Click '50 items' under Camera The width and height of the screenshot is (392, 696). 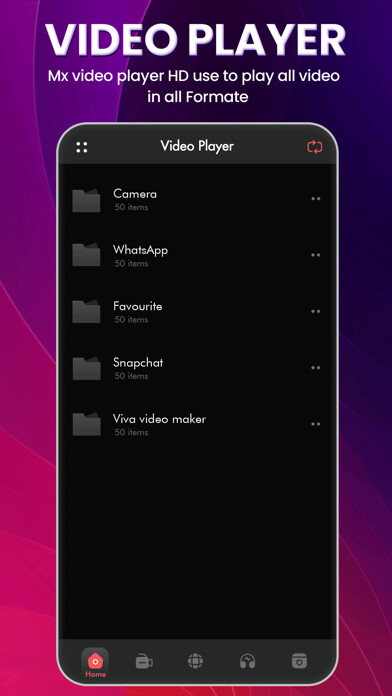[x=131, y=207]
